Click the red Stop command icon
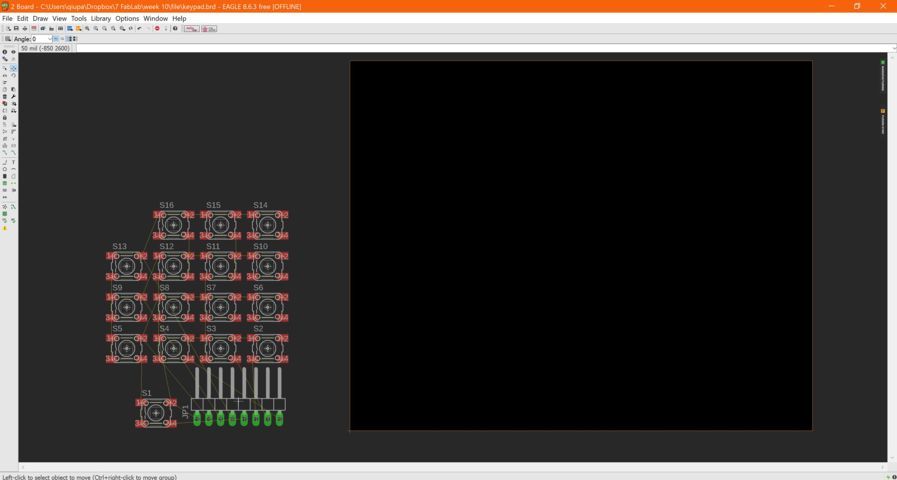 [x=157, y=29]
